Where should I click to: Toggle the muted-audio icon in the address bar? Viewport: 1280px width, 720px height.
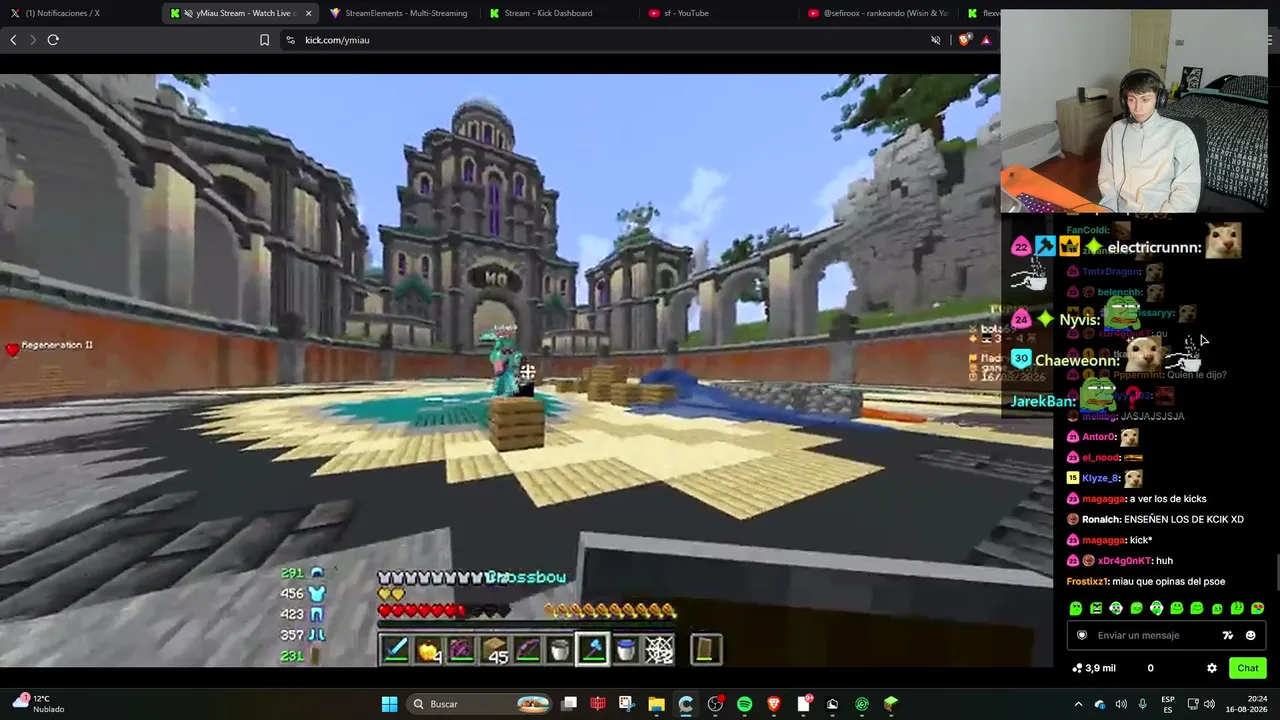(x=936, y=40)
